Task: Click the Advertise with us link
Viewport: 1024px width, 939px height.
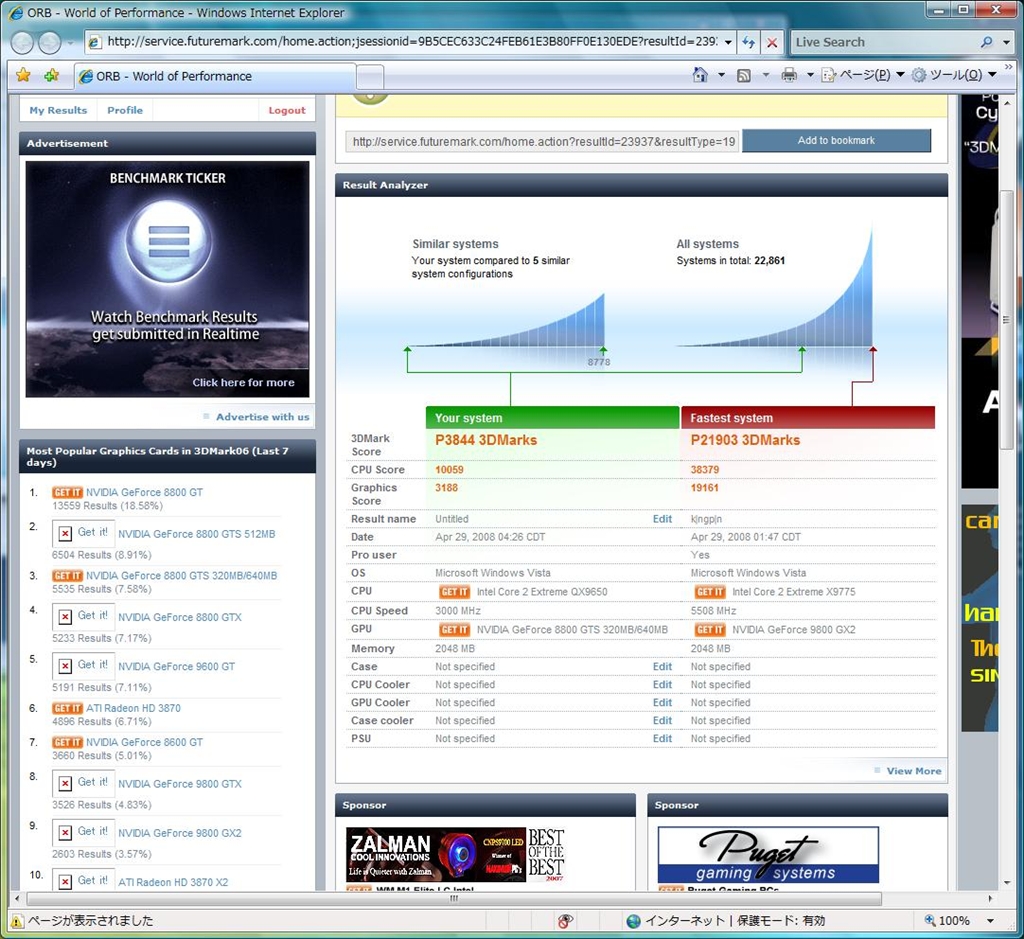Action: 263,417
